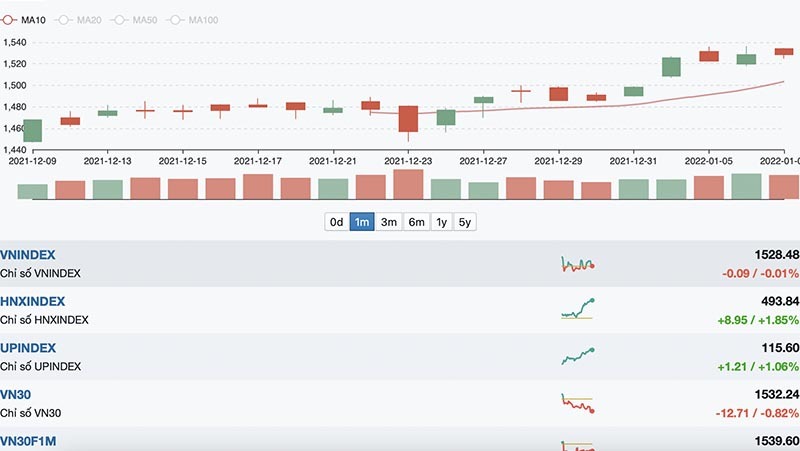Image resolution: width=800 pixels, height=451 pixels.
Task: Click the large red candle on 2021-12-23
Action: (x=408, y=118)
